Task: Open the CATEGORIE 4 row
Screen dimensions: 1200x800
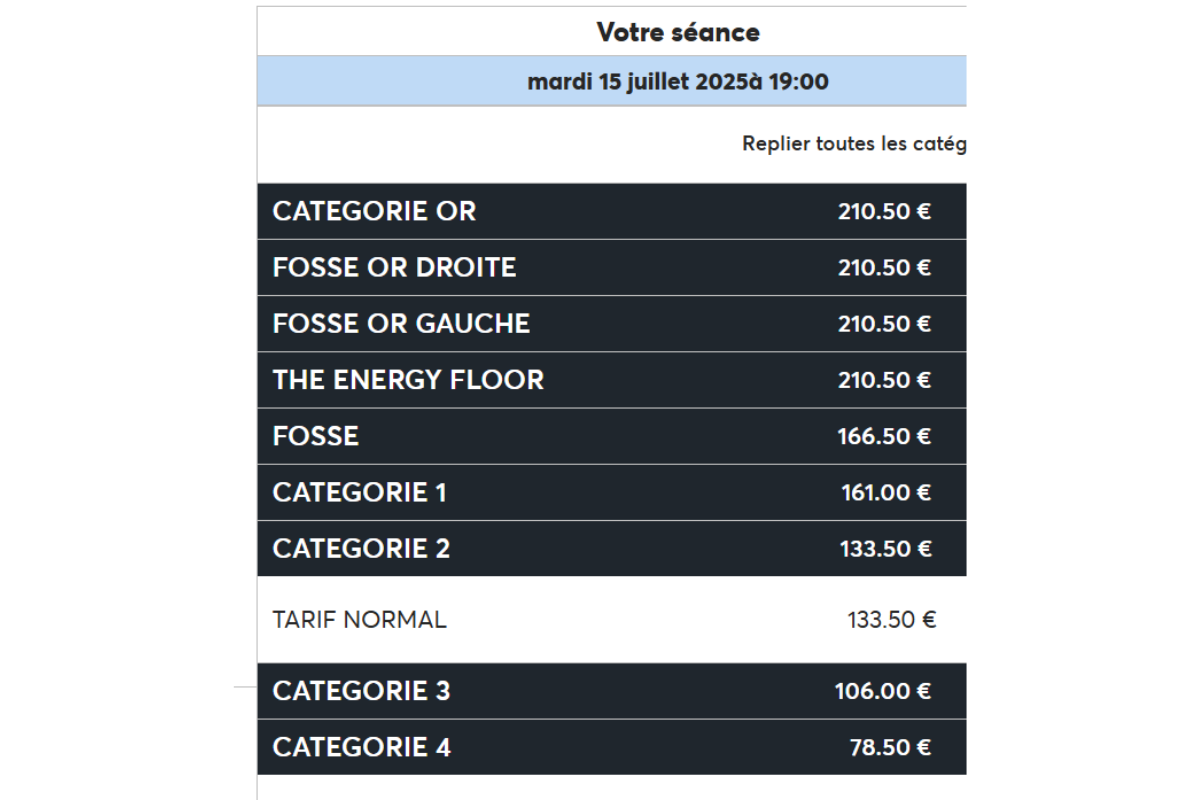Action: [x=612, y=747]
